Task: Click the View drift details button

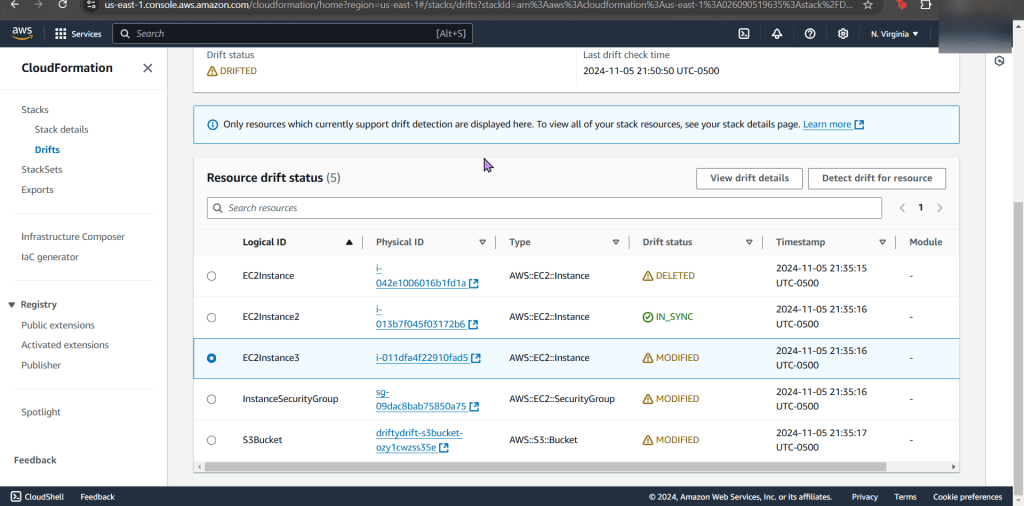Action: click(x=749, y=178)
